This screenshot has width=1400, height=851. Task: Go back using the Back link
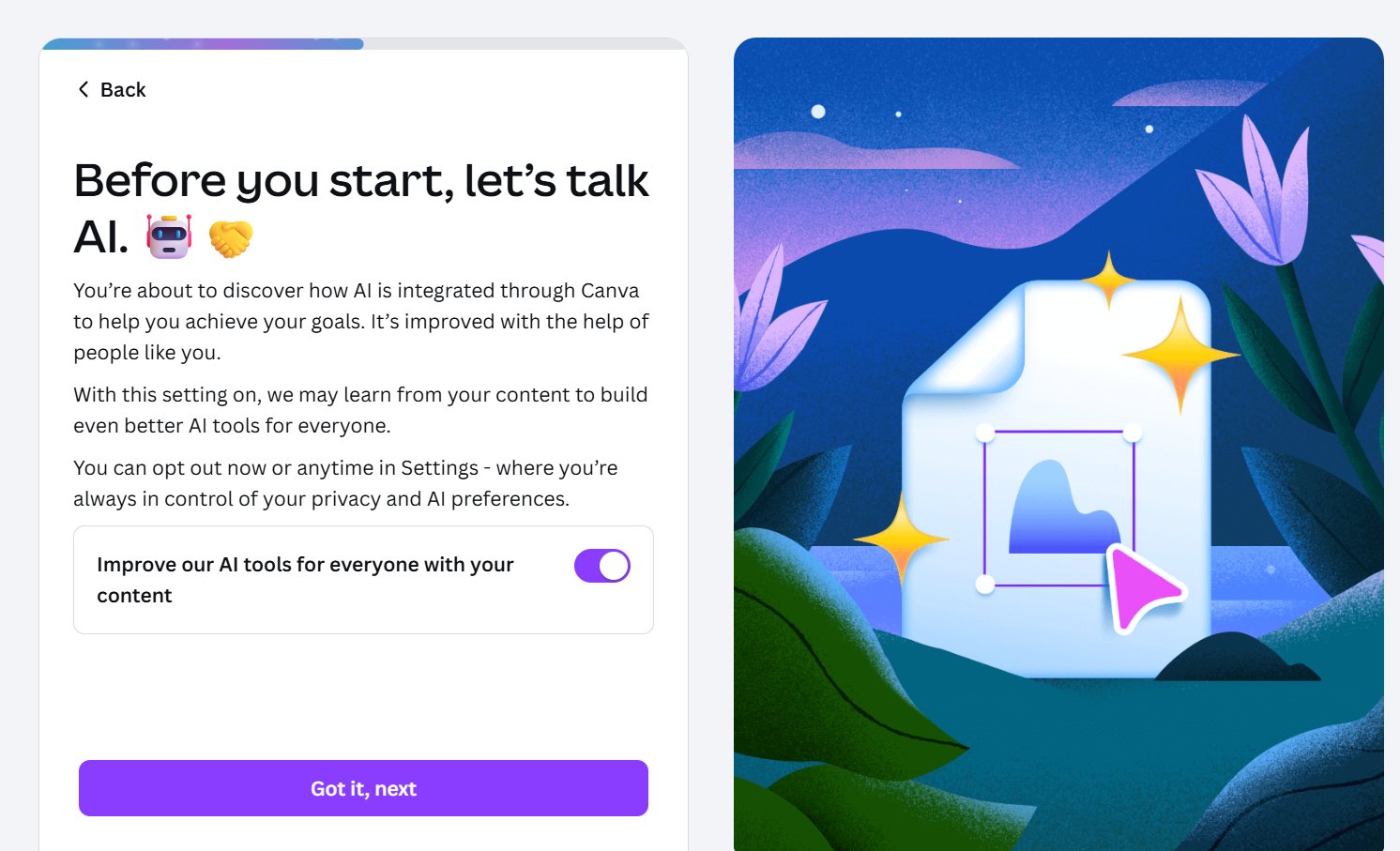point(111,89)
